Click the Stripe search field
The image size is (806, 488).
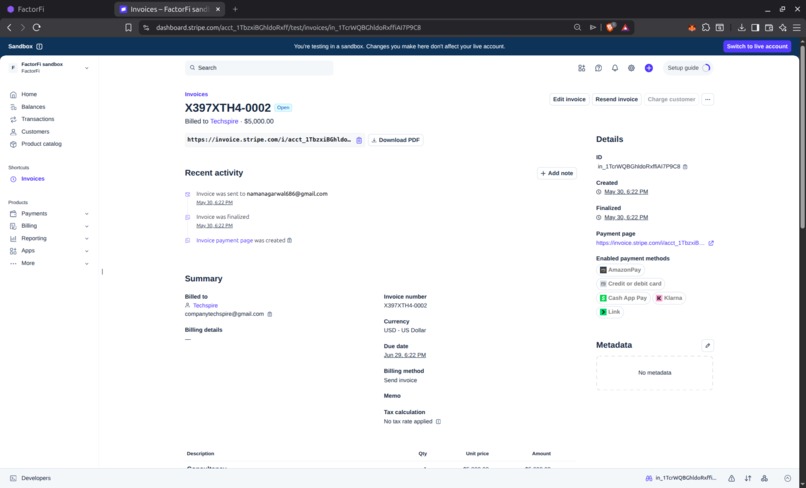(259, 68)
